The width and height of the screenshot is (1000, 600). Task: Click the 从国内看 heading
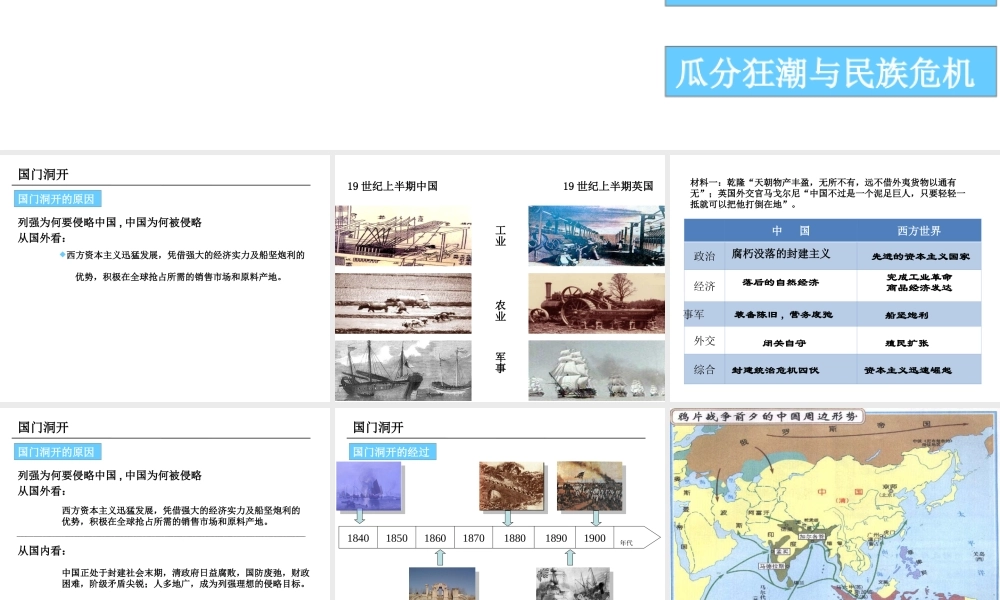41,551
